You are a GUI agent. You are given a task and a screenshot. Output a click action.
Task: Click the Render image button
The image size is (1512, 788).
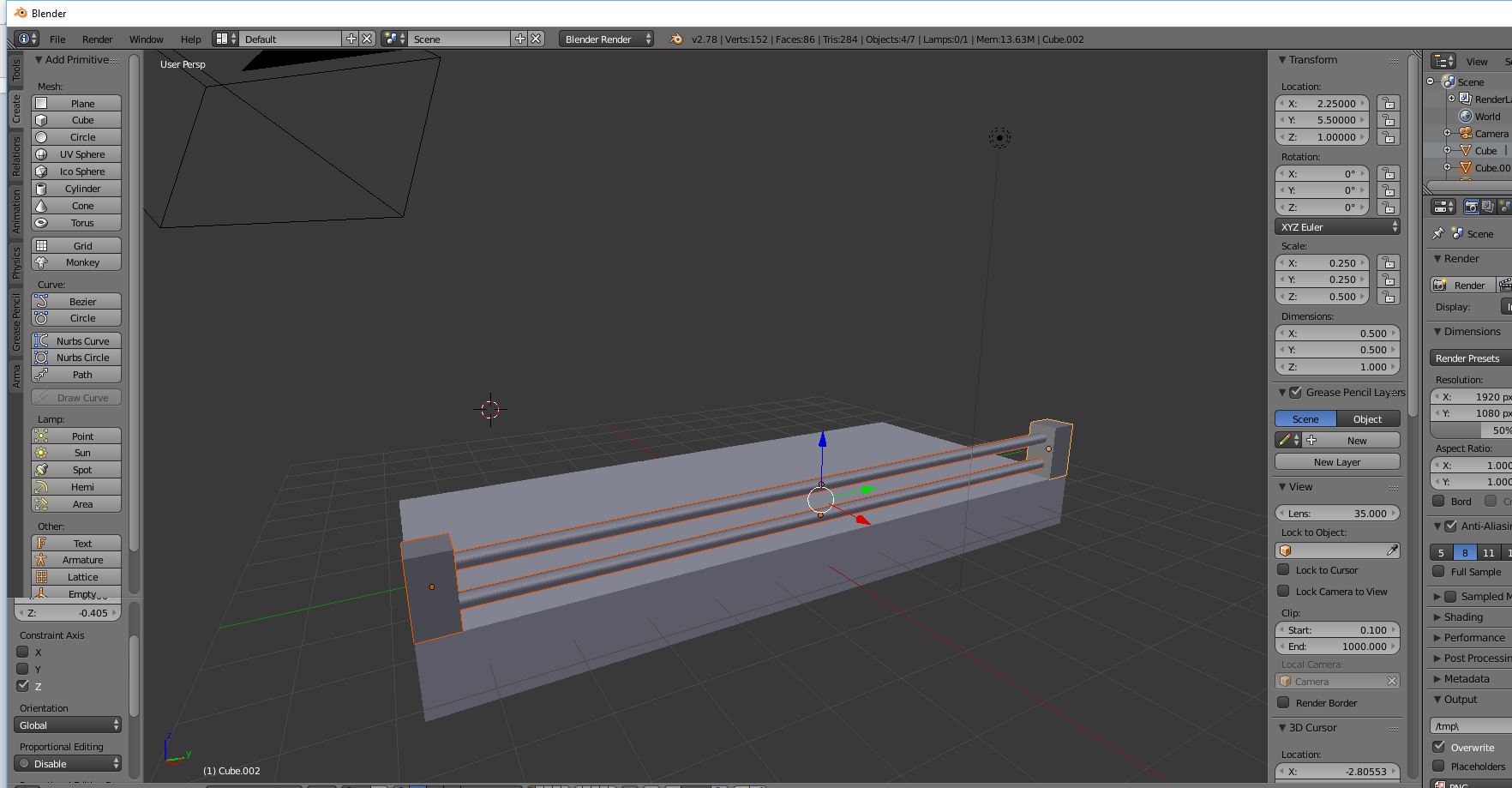pyautogui.click(x=1461, y=285)
